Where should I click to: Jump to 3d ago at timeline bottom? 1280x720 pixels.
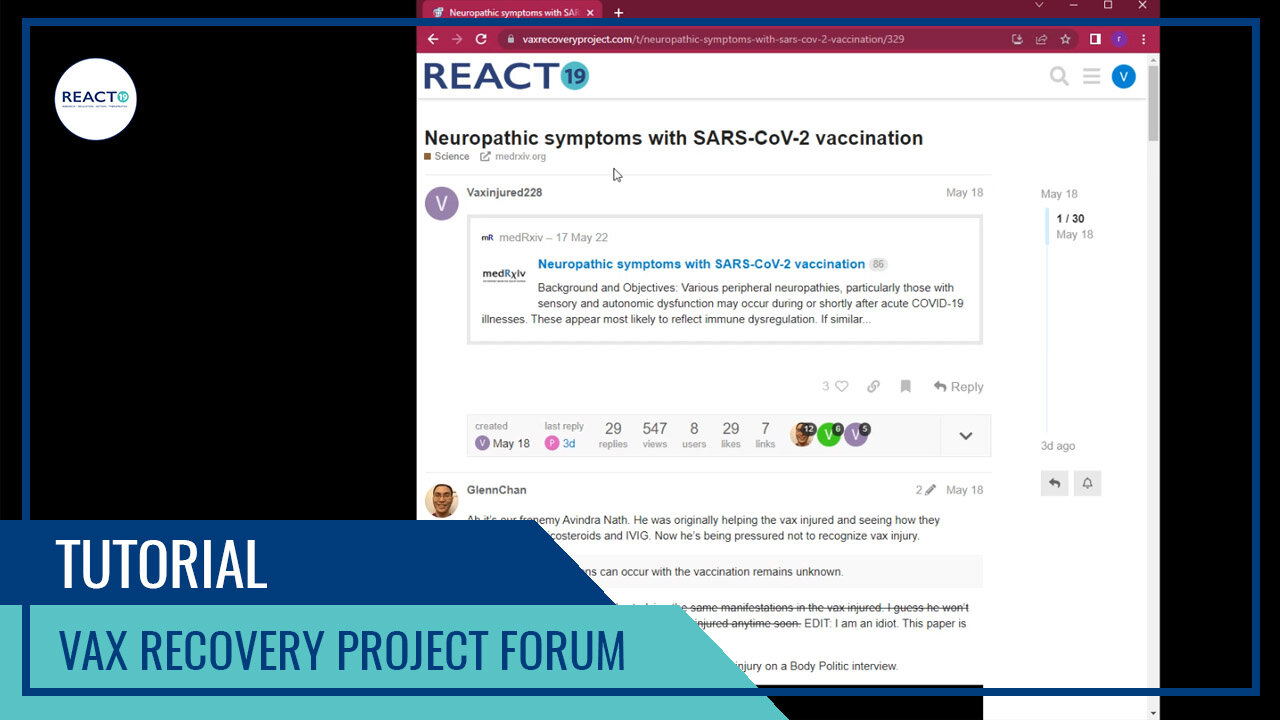click(1058, 446)
